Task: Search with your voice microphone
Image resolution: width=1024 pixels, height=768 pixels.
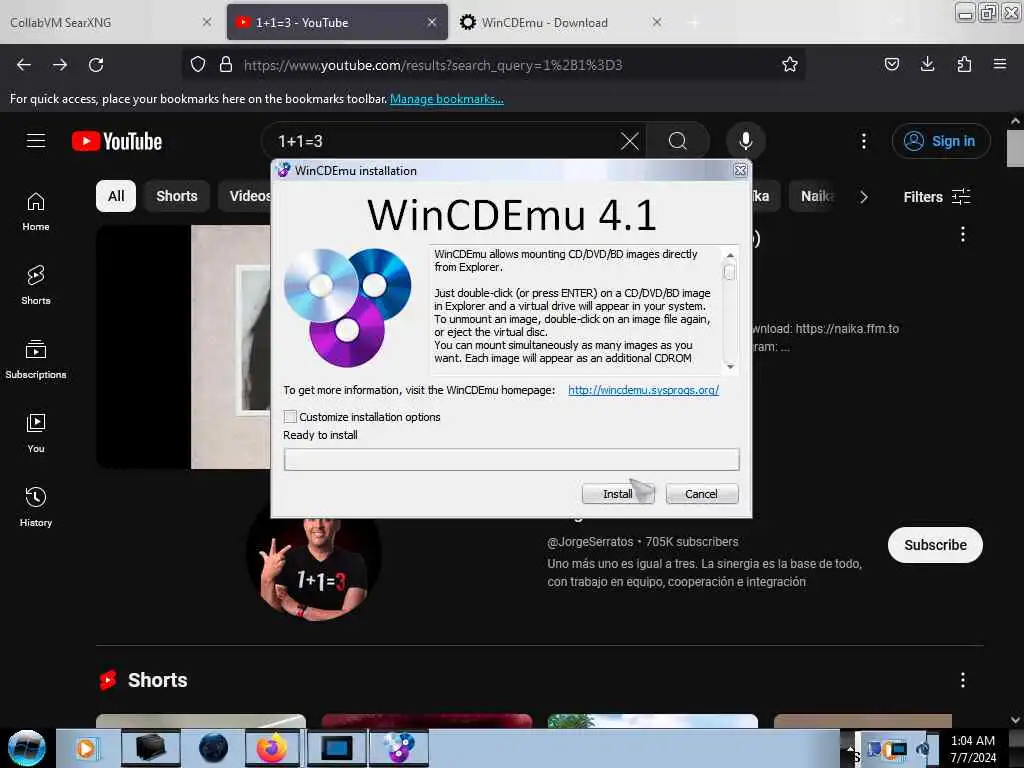Action: [746, 141]
